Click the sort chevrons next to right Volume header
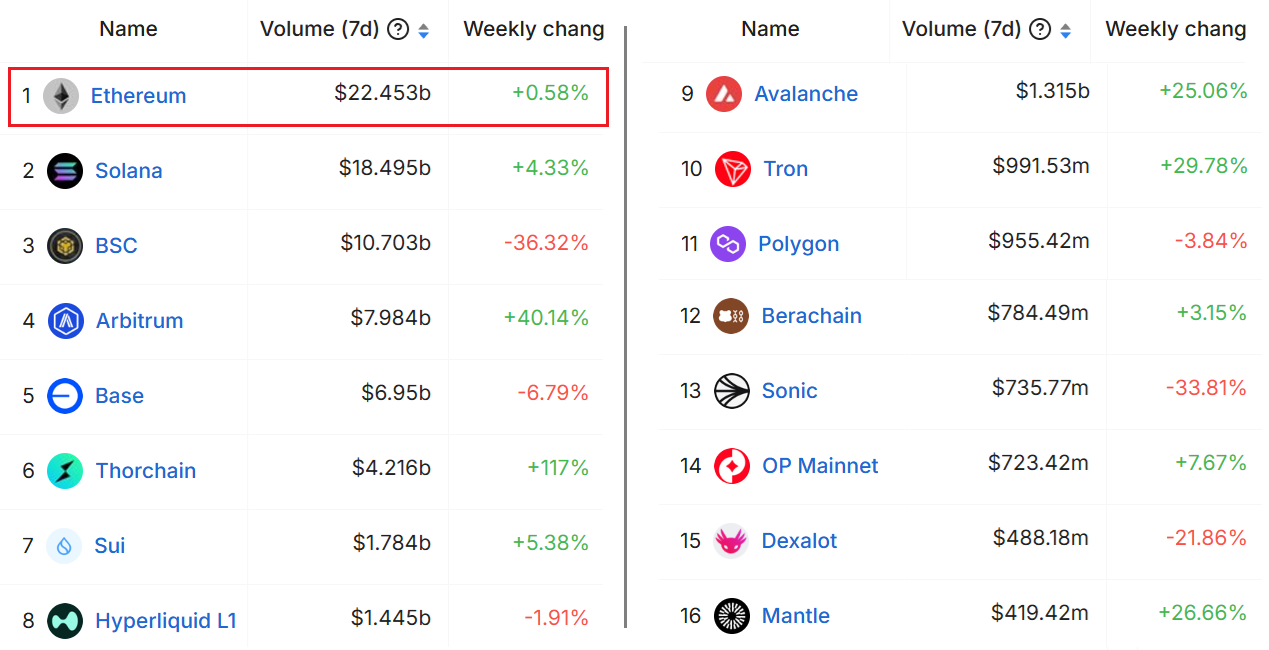Viewport: 1269px width, 650px height. [1065, 29]
